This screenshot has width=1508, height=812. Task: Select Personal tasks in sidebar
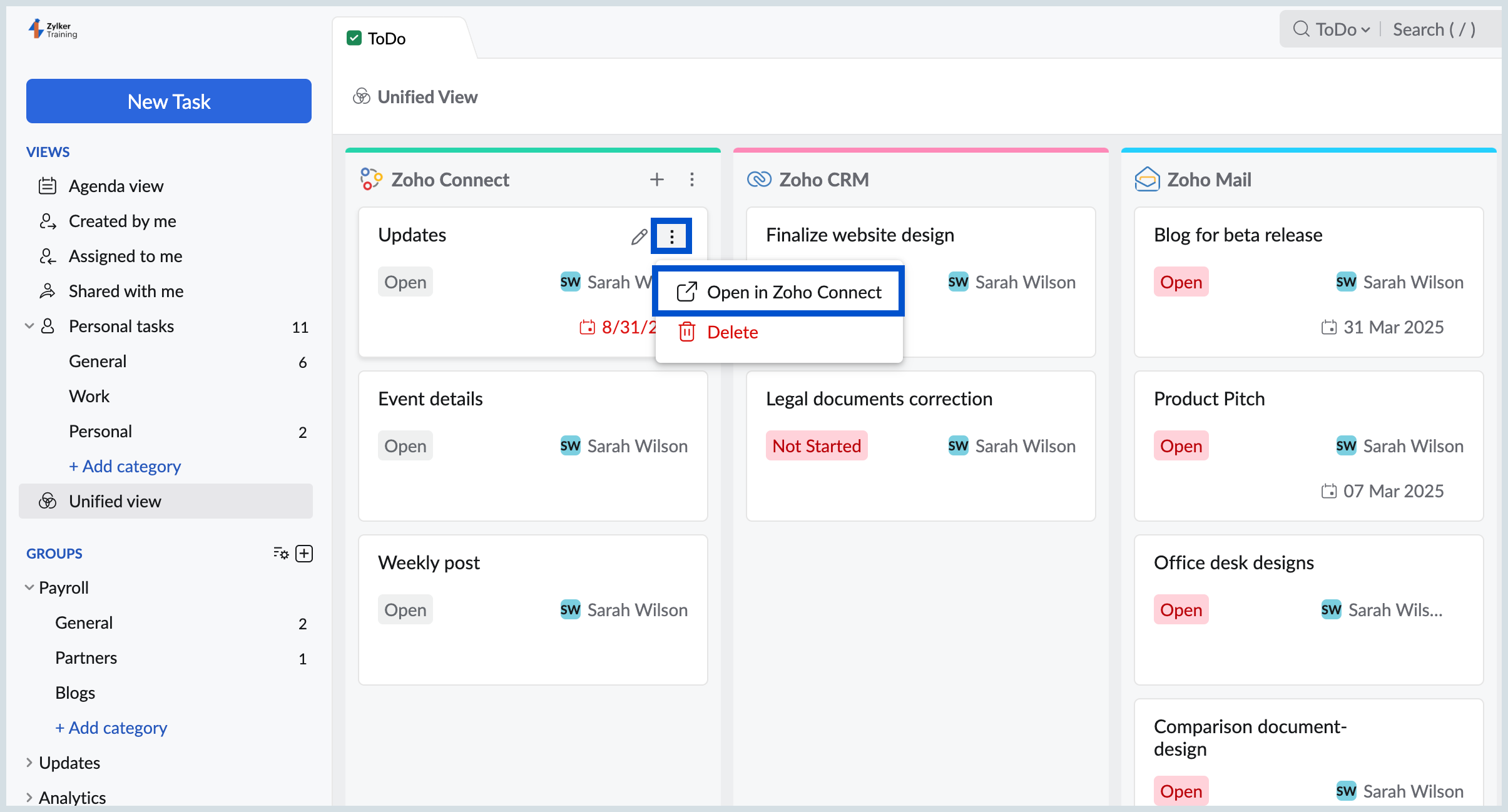121,326
